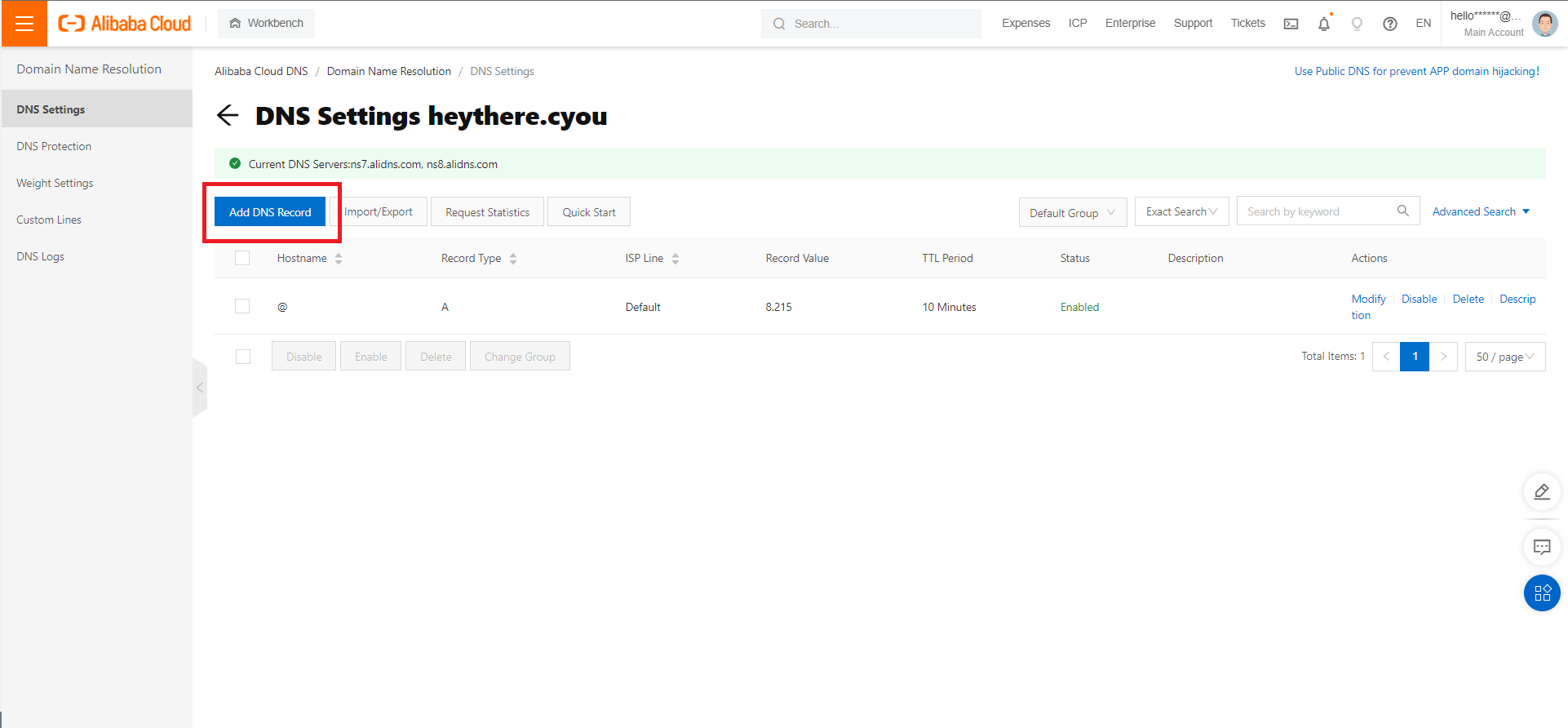Open the Tickets top menu
Viewport: 1568px width, 728px height.
(x=1248, y=24)
